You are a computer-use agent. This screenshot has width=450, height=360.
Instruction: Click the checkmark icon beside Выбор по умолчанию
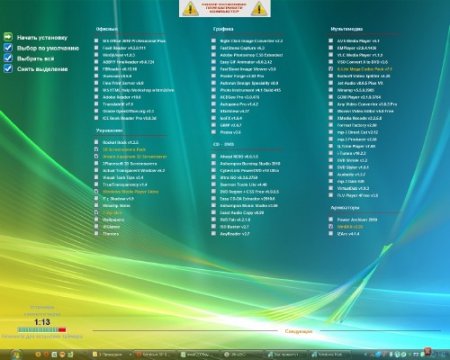[8, 48]
